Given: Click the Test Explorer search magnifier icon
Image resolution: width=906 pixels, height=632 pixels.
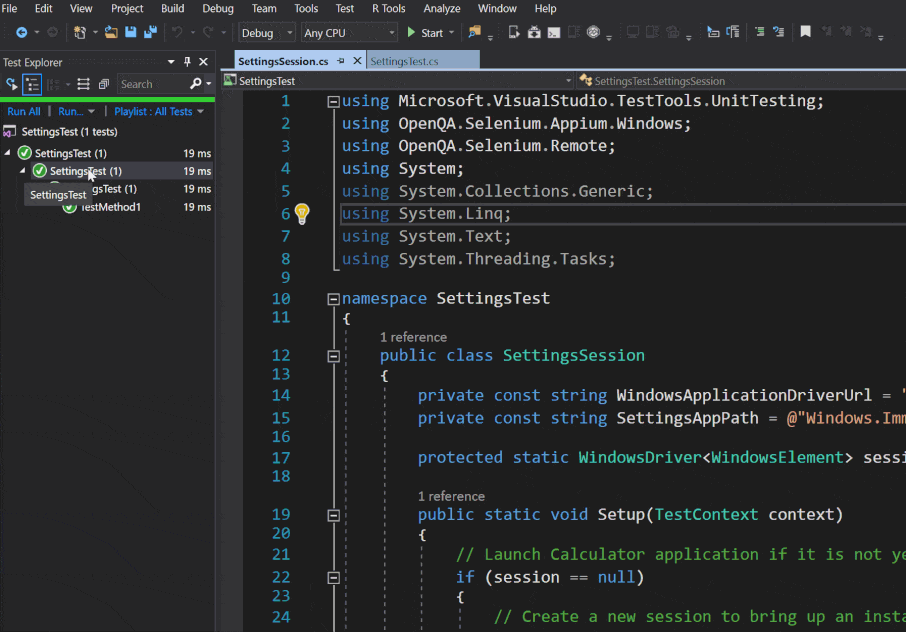Looking at the screenshot, I should [195, 84].
